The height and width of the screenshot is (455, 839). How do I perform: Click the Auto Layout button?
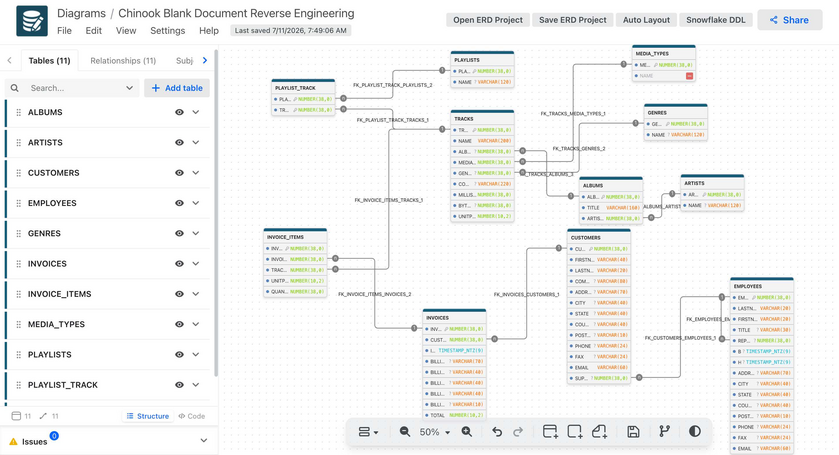coord(646,20)
